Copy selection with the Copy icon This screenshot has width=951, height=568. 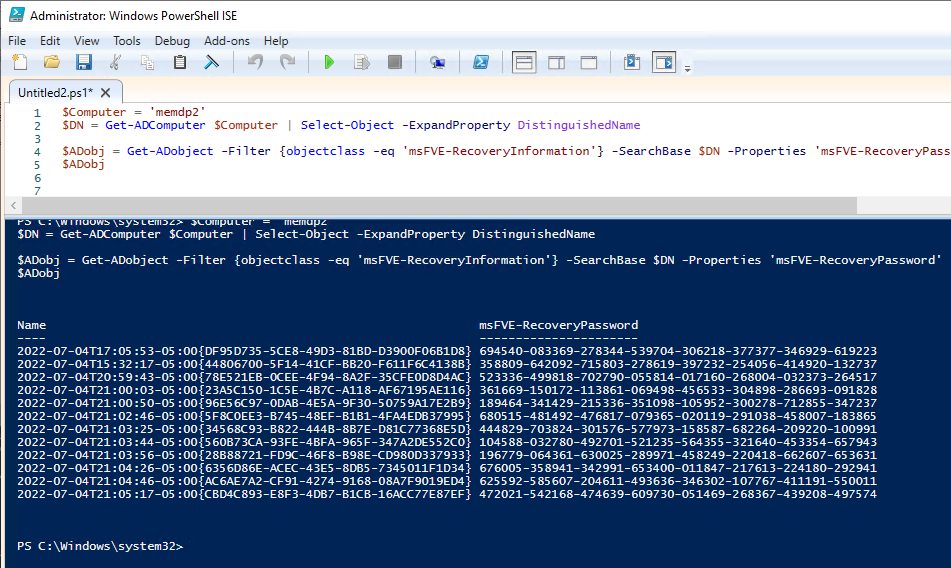tap(147, 62)
